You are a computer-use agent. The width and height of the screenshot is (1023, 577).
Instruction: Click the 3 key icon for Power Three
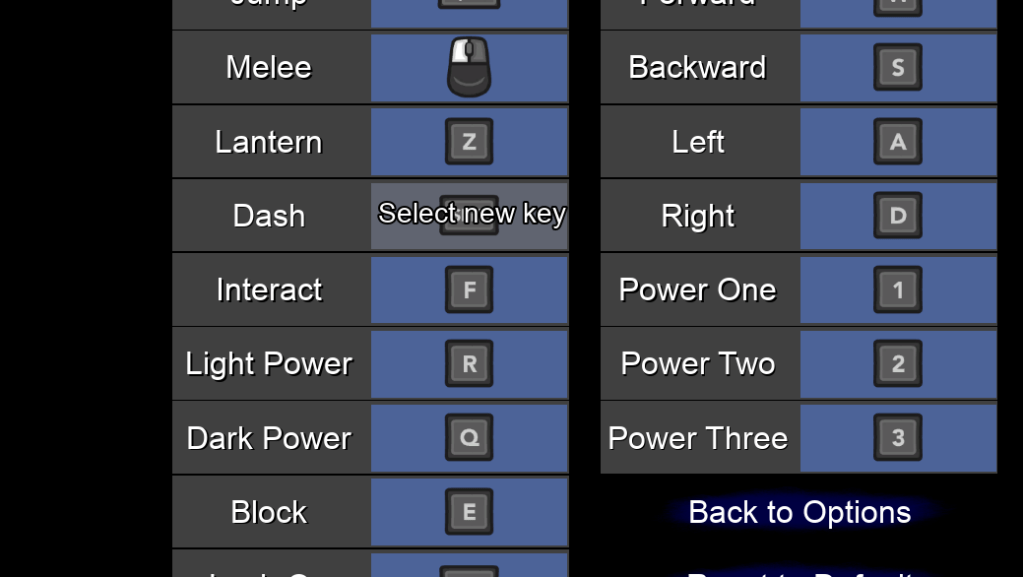click(897, 438)
